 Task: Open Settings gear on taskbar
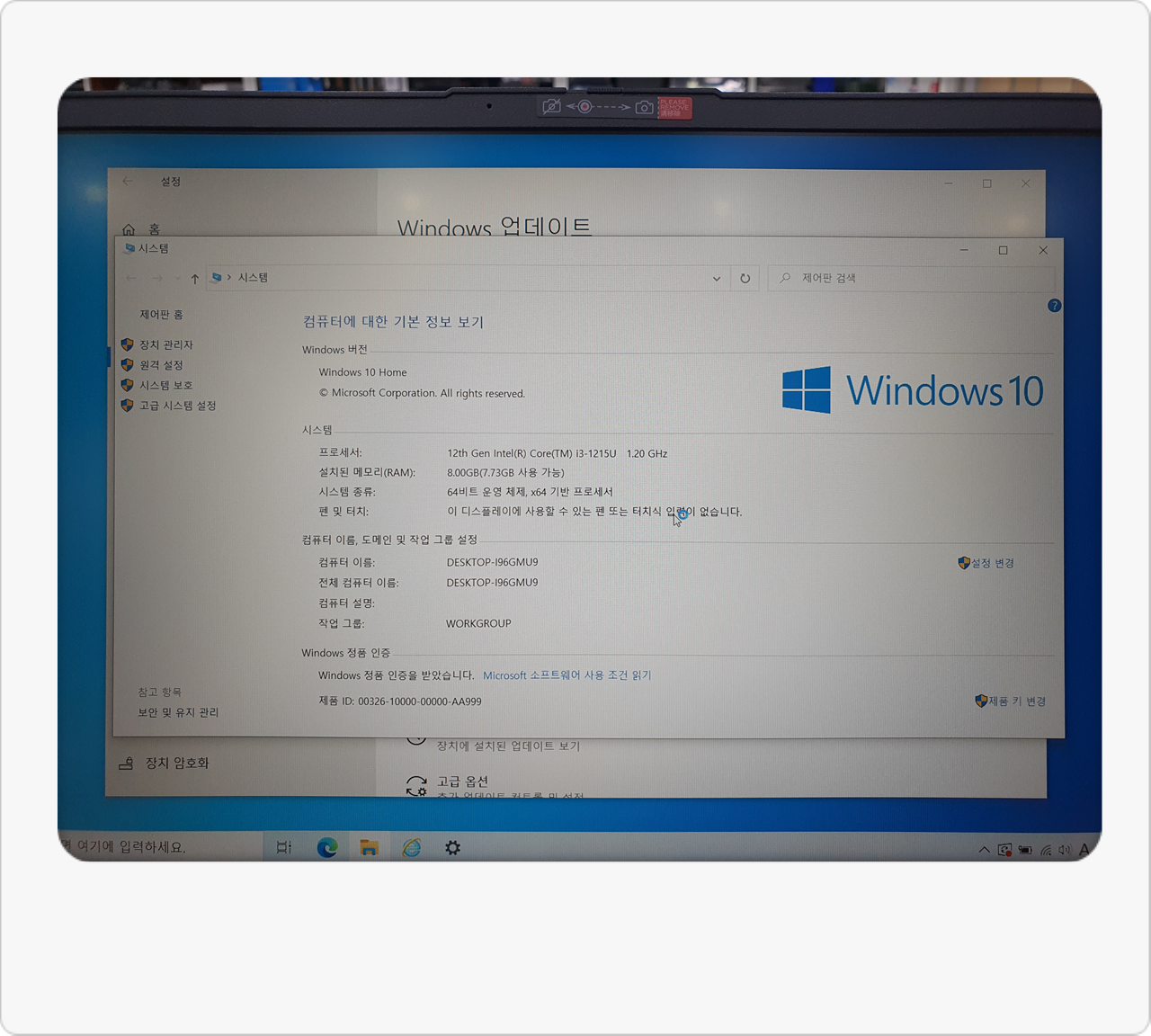point(452,847)
